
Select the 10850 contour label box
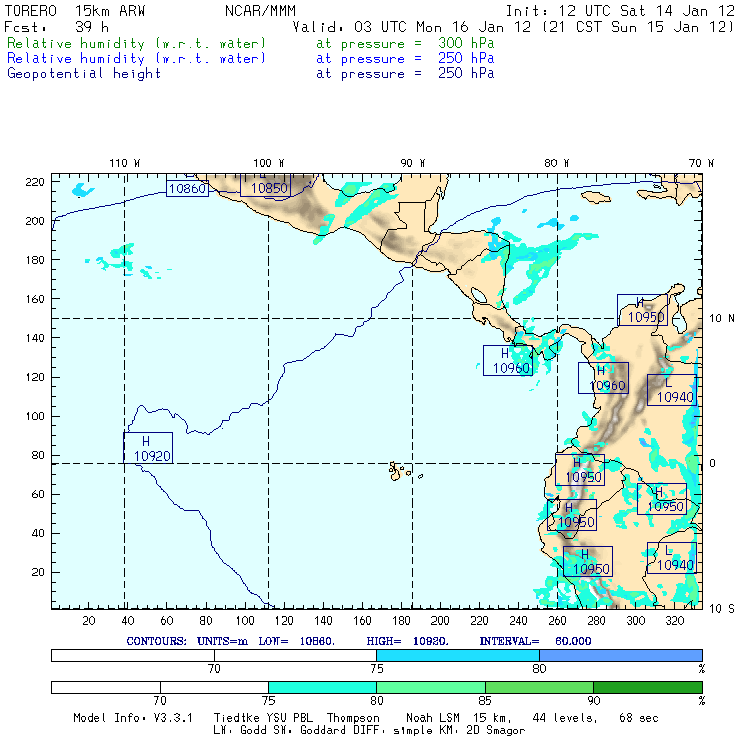269,186
